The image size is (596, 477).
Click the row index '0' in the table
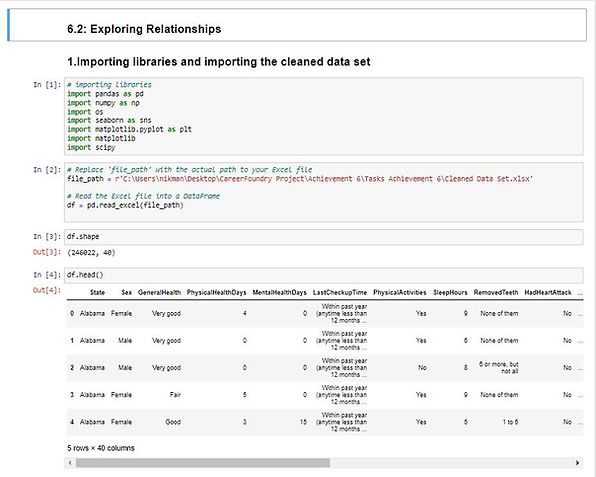click(x=72, y=313)
